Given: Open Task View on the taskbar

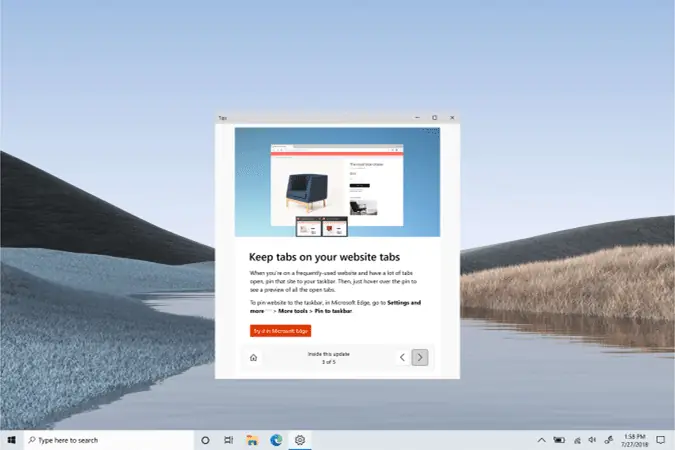Looking at the screenshot, I should point(229,440).
